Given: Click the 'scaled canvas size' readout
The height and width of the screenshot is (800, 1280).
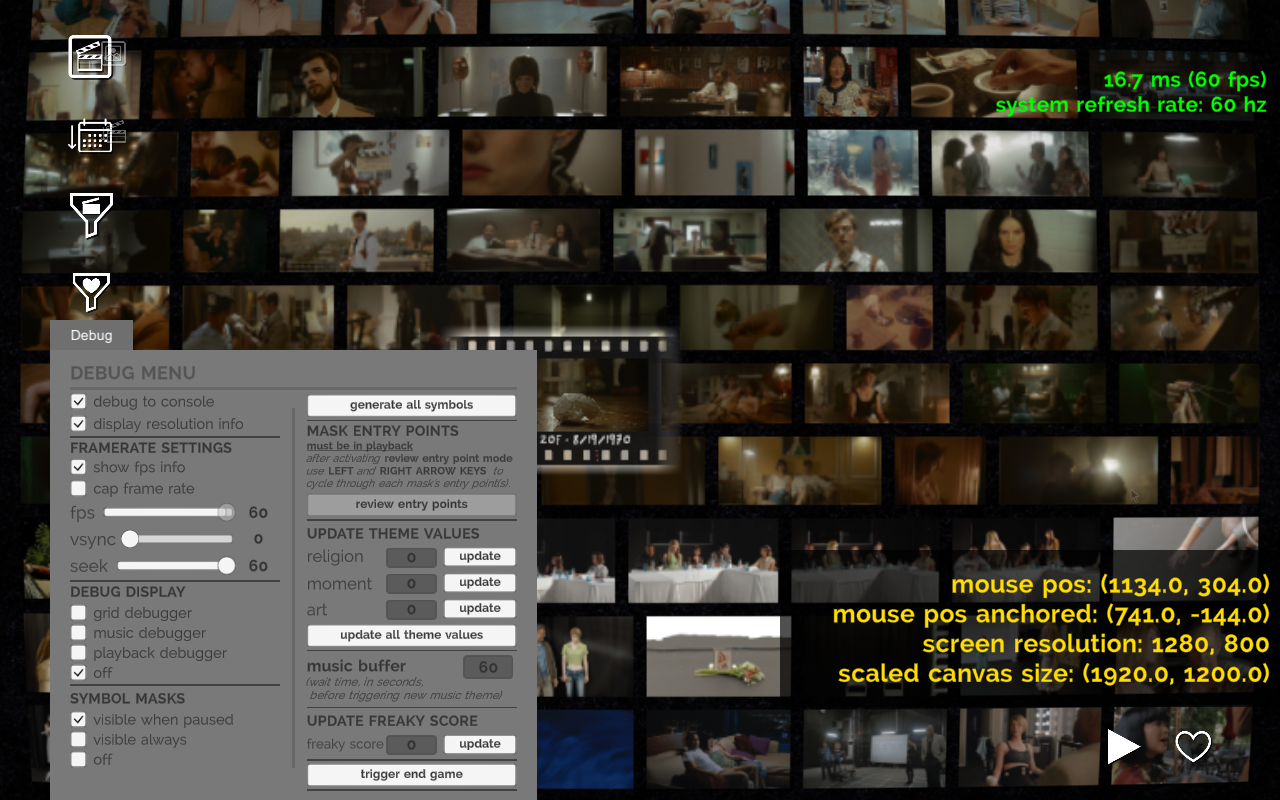Looking at the screenshot, I should tap(1054, 674).
